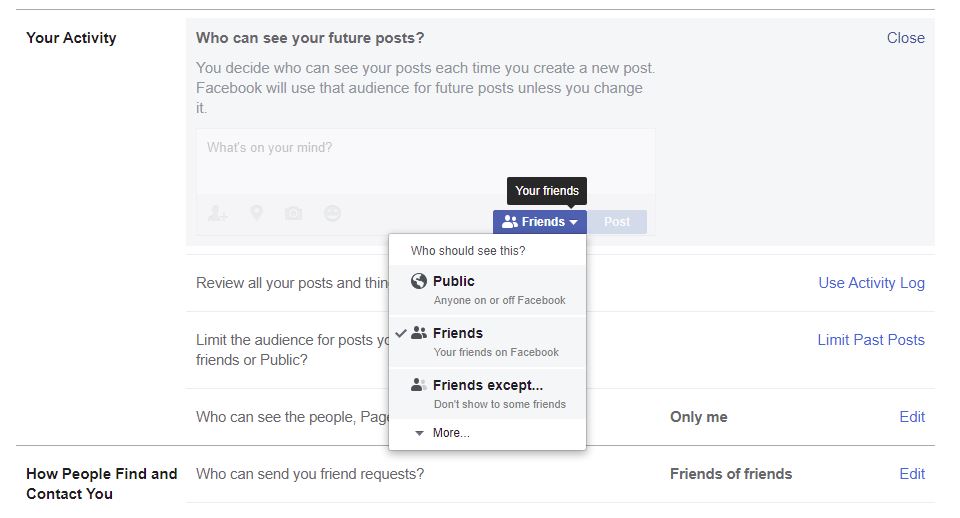Click the people icon on Friends button
960x518 pixels.
(x=509, y=222)
